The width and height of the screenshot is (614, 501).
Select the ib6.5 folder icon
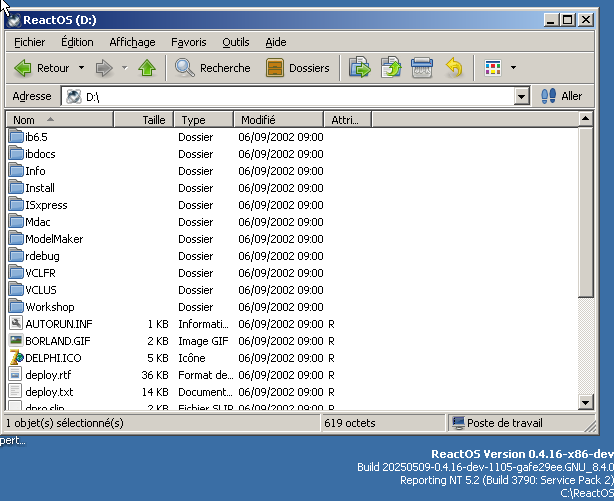click(x=16, y=137)
